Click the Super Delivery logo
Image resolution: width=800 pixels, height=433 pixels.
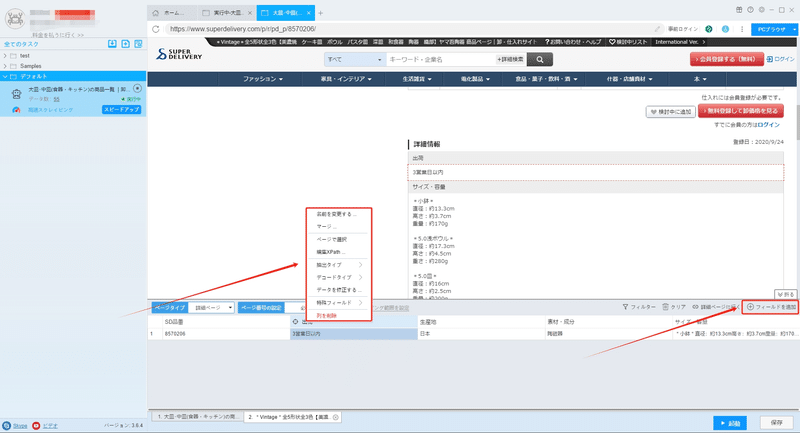pos(179,54)
